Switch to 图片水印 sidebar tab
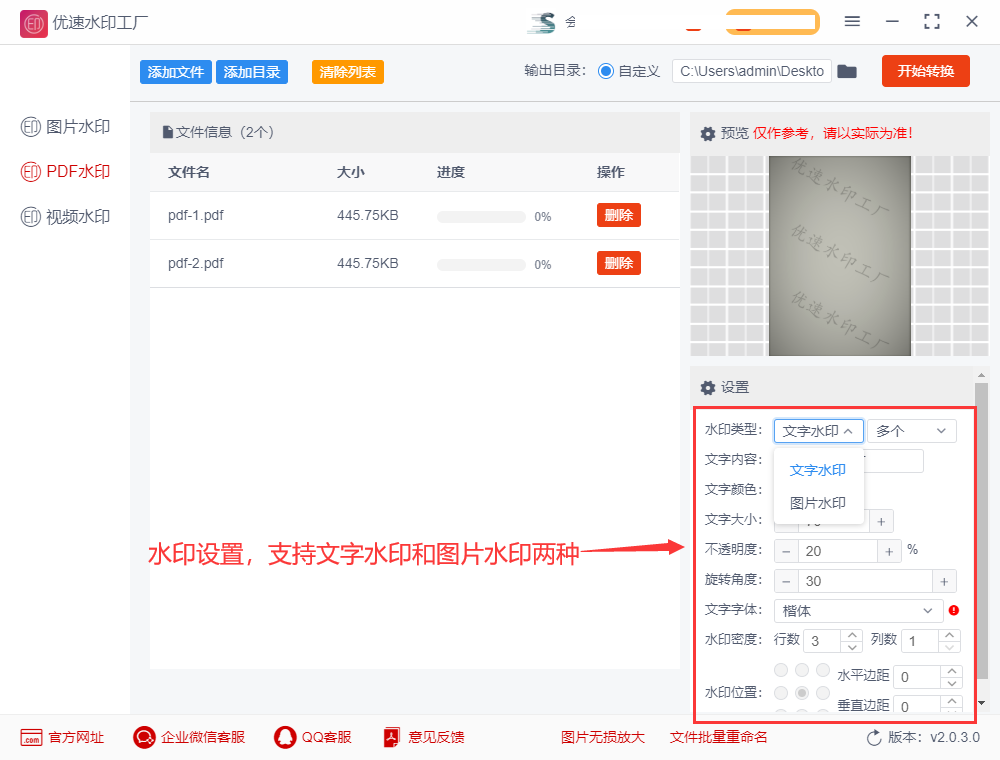Viewport: 1000px width, 760px height. tap(66, 127)
